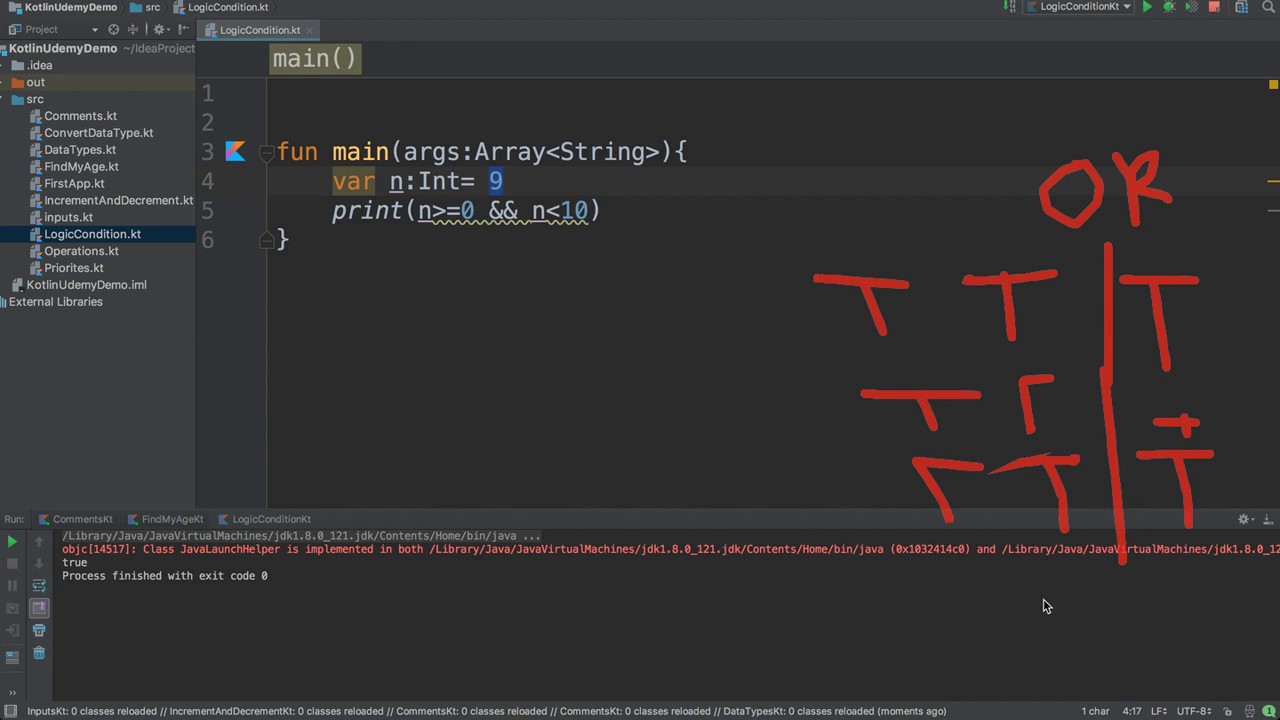Image resolution: width=1280 pixels, height=720 pixels.
Task: Click Scroll from Source target icon
Action: pyautogui.click(x=113, y=29)
